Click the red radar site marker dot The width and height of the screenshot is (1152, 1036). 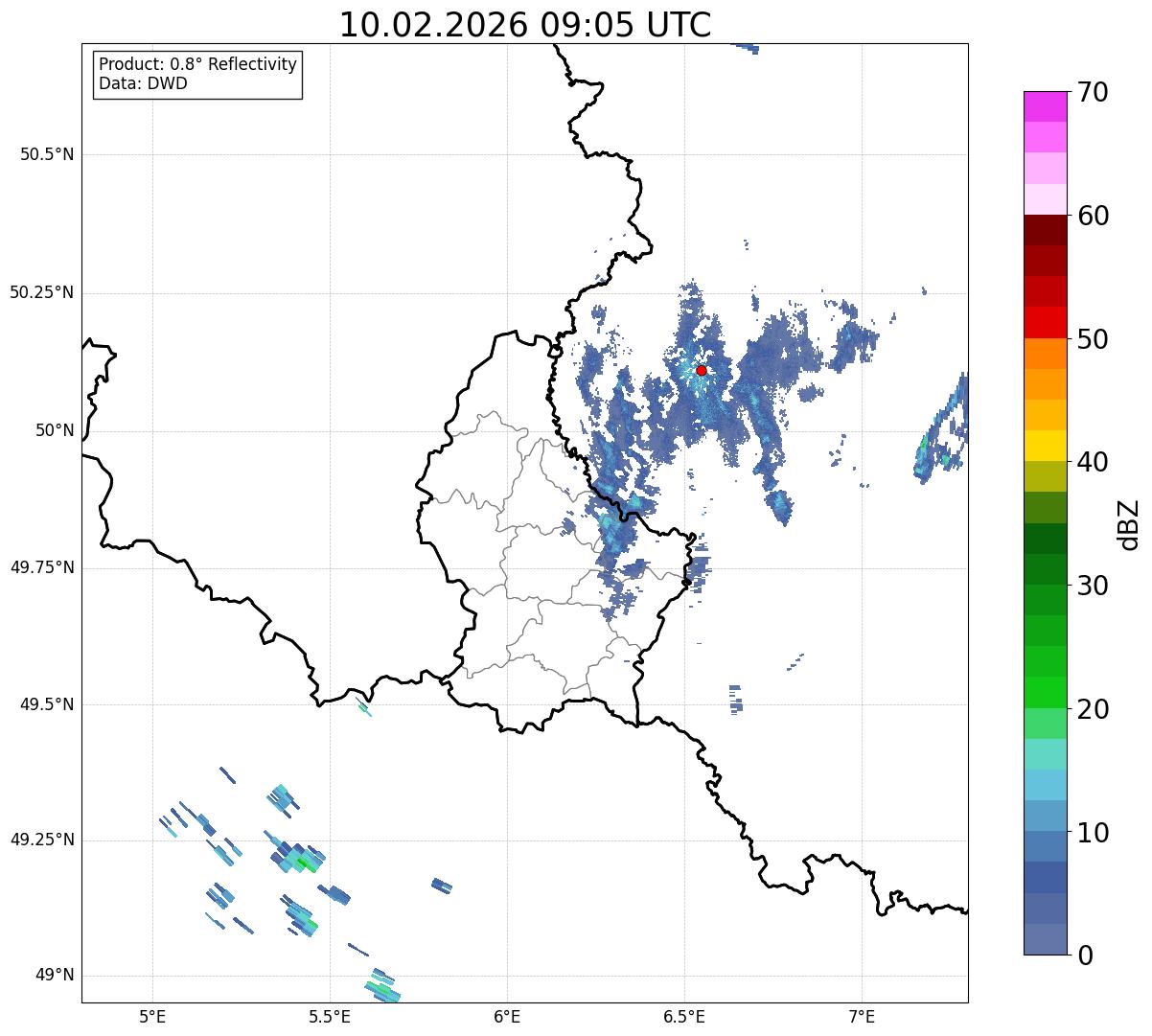click(701, 370)
